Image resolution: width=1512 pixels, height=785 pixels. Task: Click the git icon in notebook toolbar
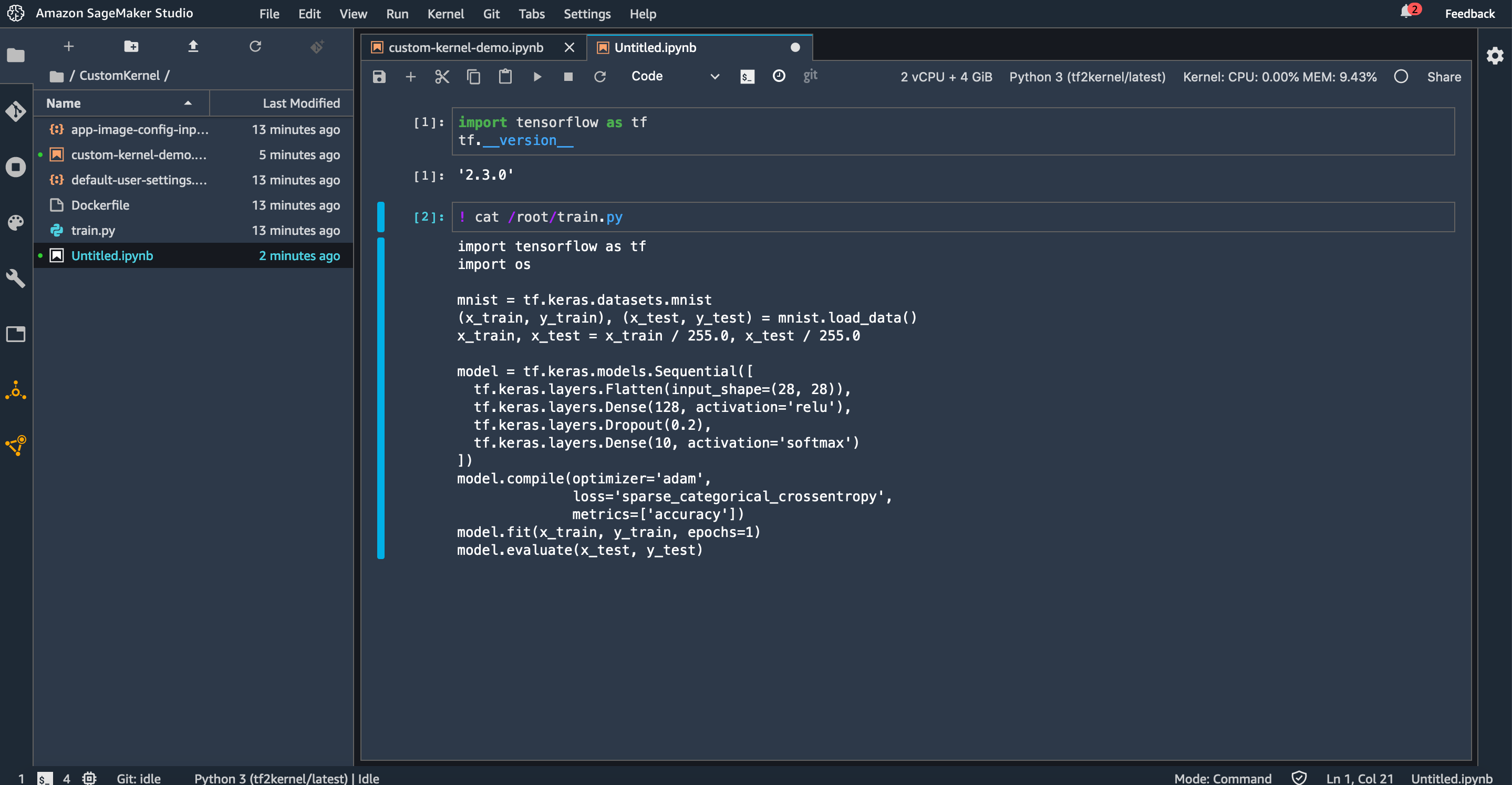tap(811, 76)
